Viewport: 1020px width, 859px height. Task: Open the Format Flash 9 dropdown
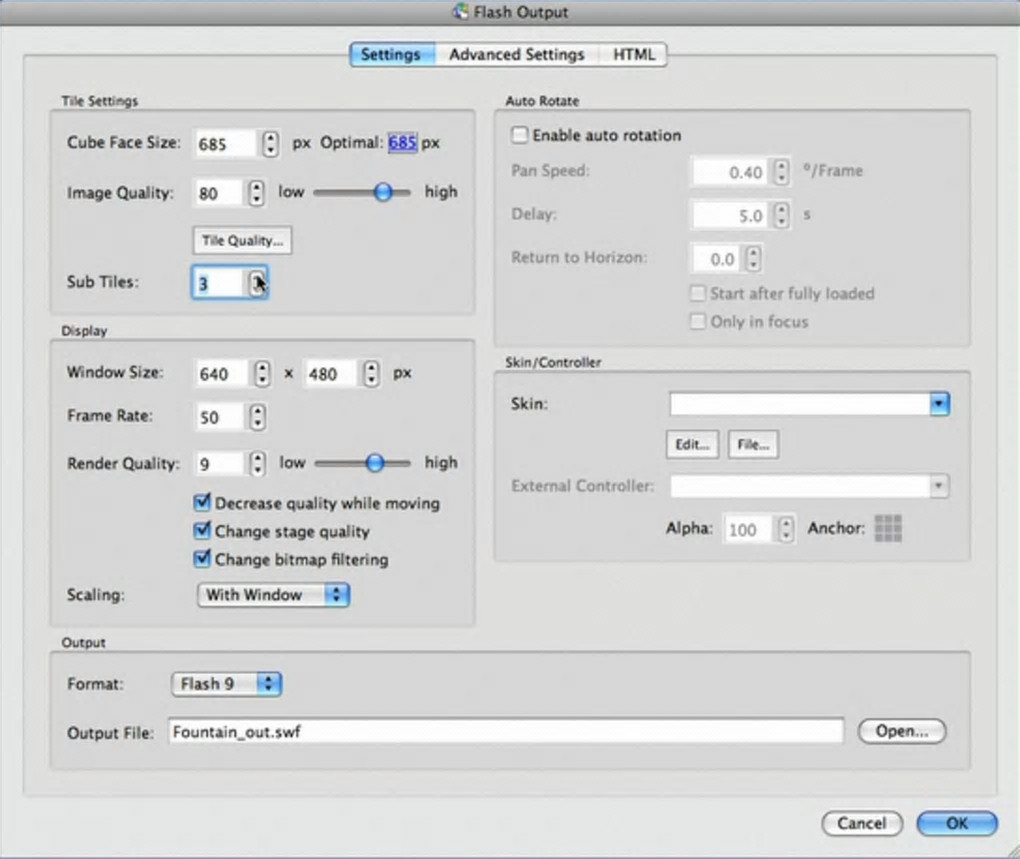(226, 684)
